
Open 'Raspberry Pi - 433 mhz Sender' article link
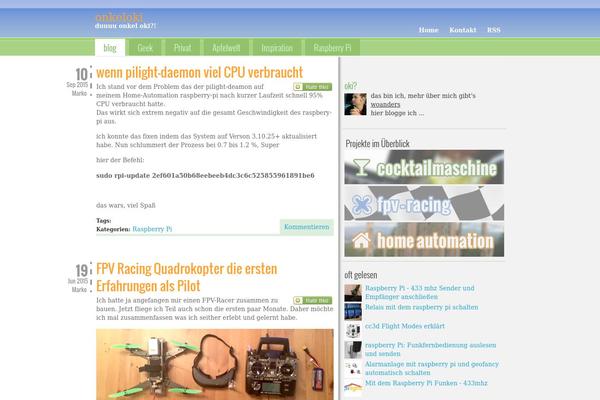(420, 292)
